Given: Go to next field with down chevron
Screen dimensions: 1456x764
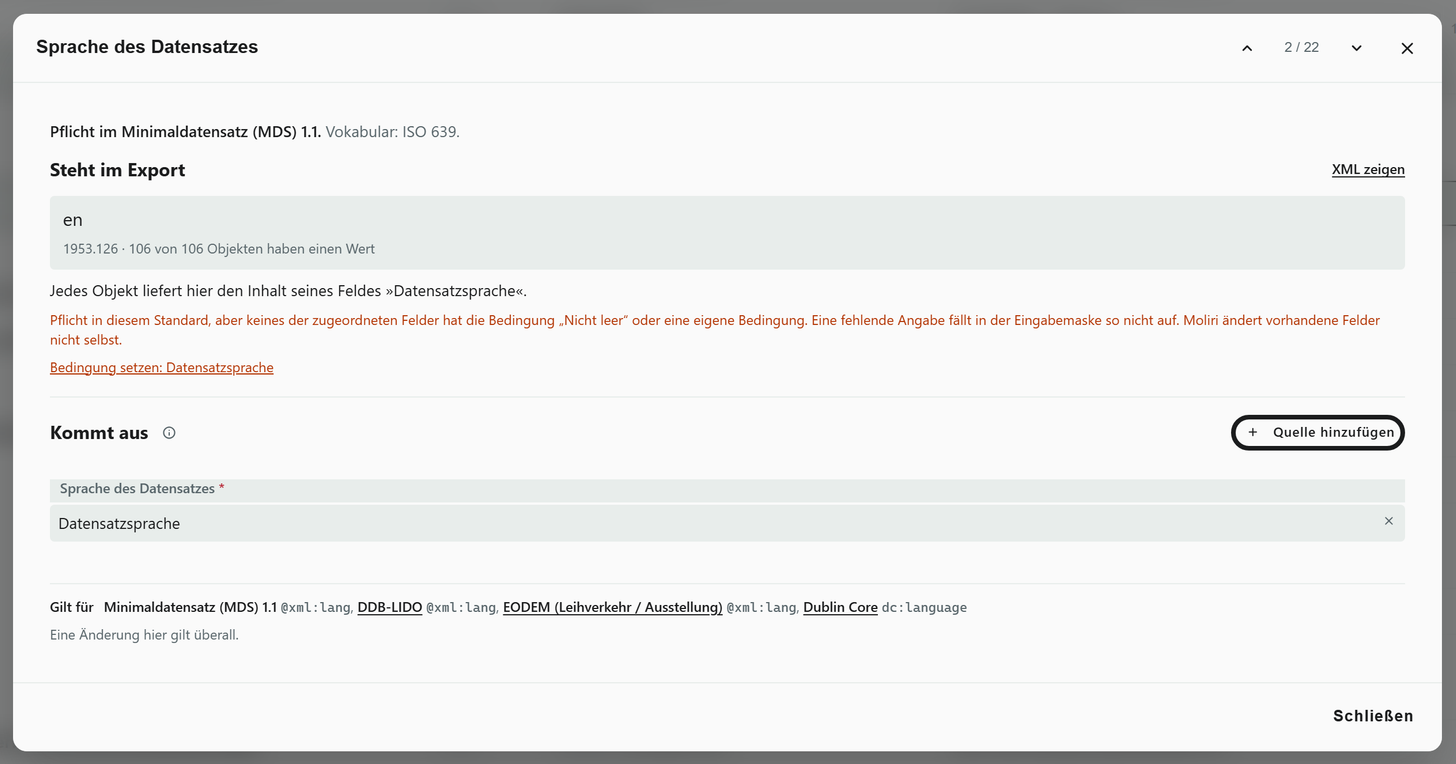Looking at the screenshot, I should tap(1356, 48).
